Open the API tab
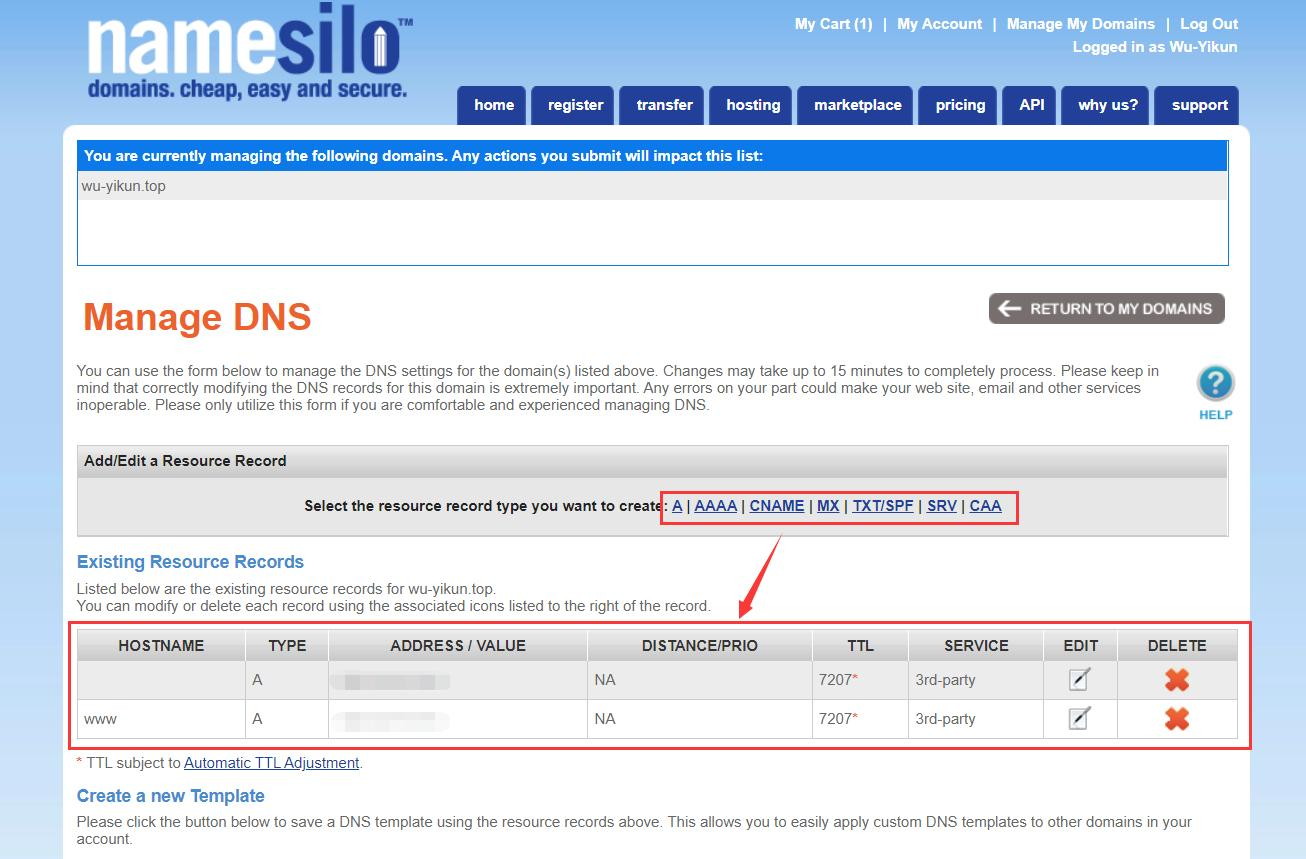1306x859 pixels. (1031, 105)
